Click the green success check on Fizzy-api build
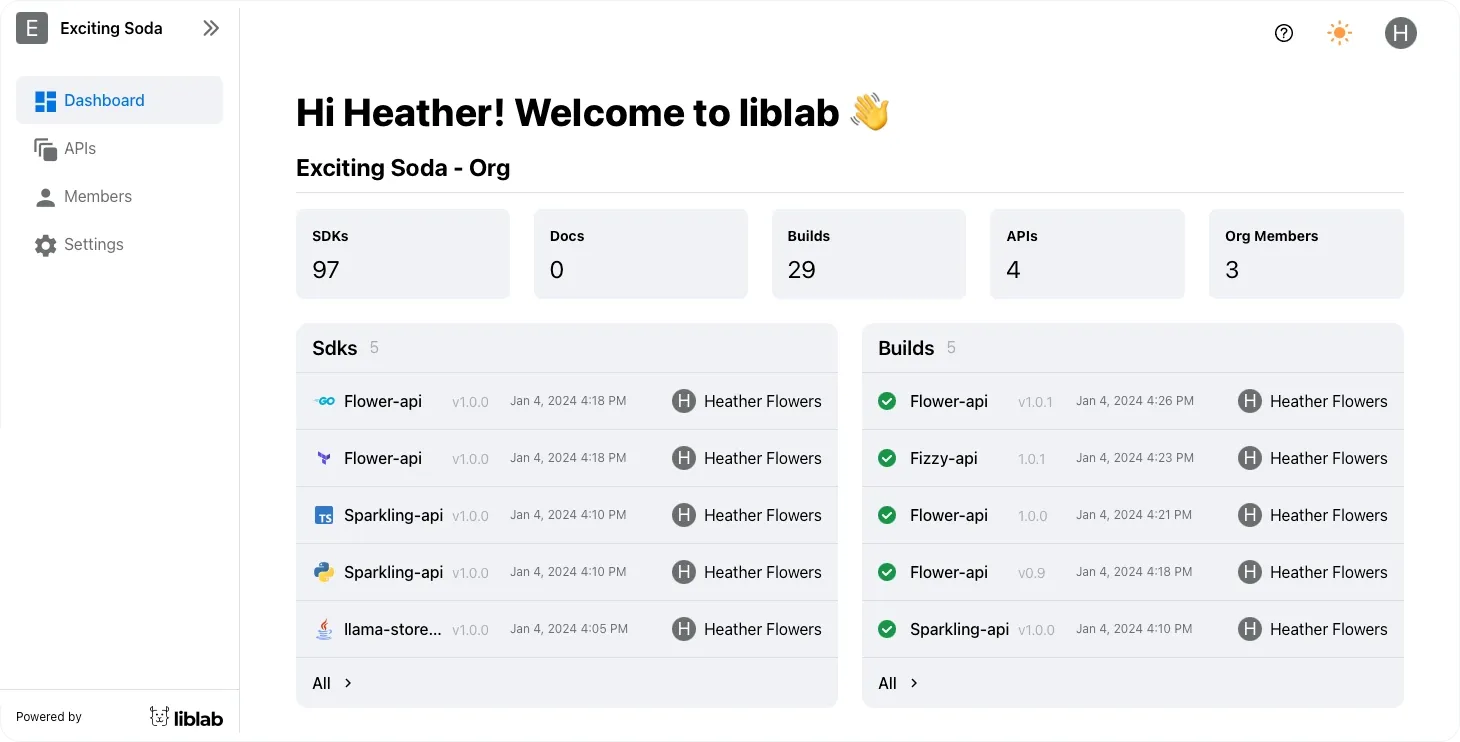This screenshot has height=742, width=1460. click(x=887, y=457)
